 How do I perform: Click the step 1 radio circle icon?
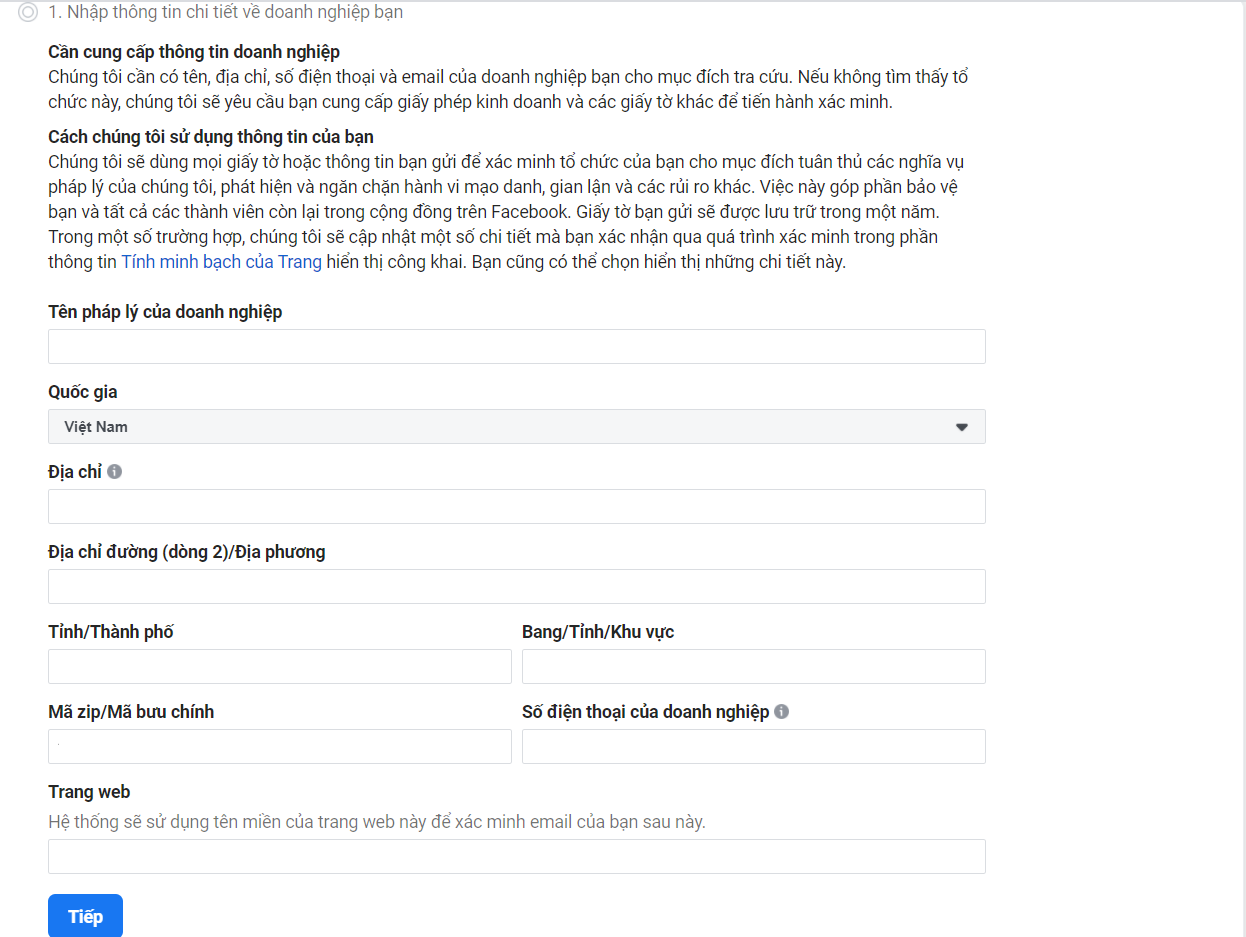tap(28, 13)
